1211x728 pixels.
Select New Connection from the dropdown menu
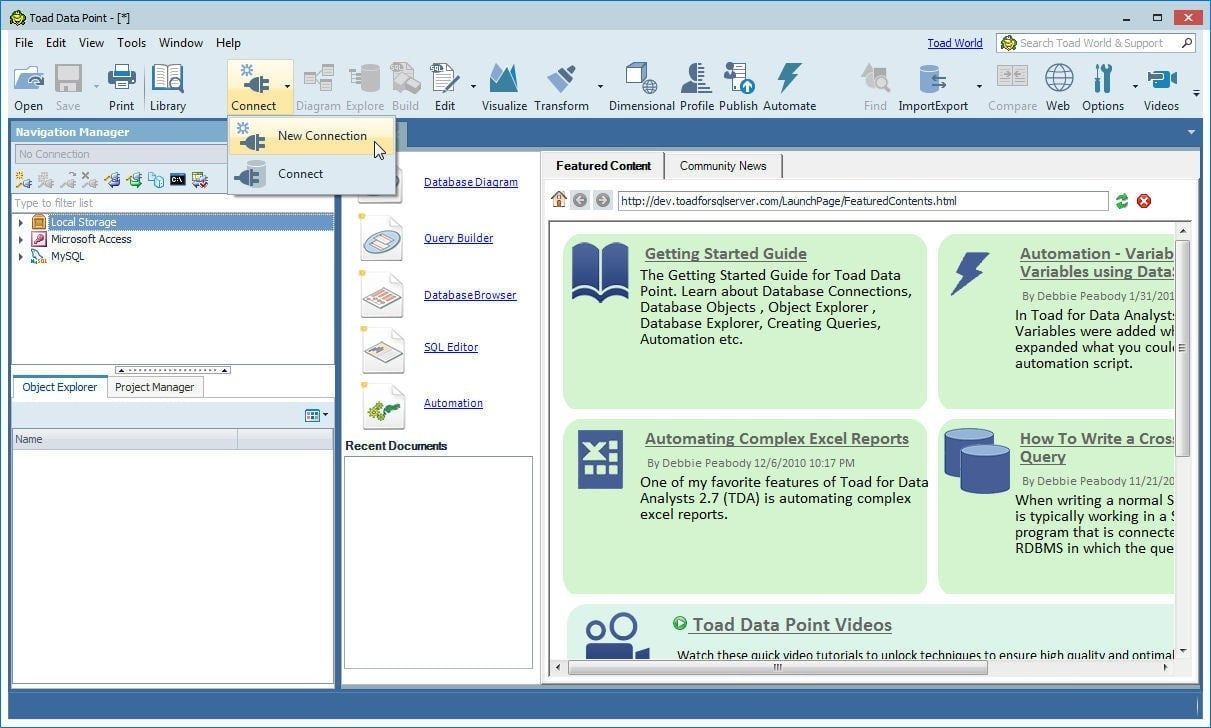[x=312, y=136]
